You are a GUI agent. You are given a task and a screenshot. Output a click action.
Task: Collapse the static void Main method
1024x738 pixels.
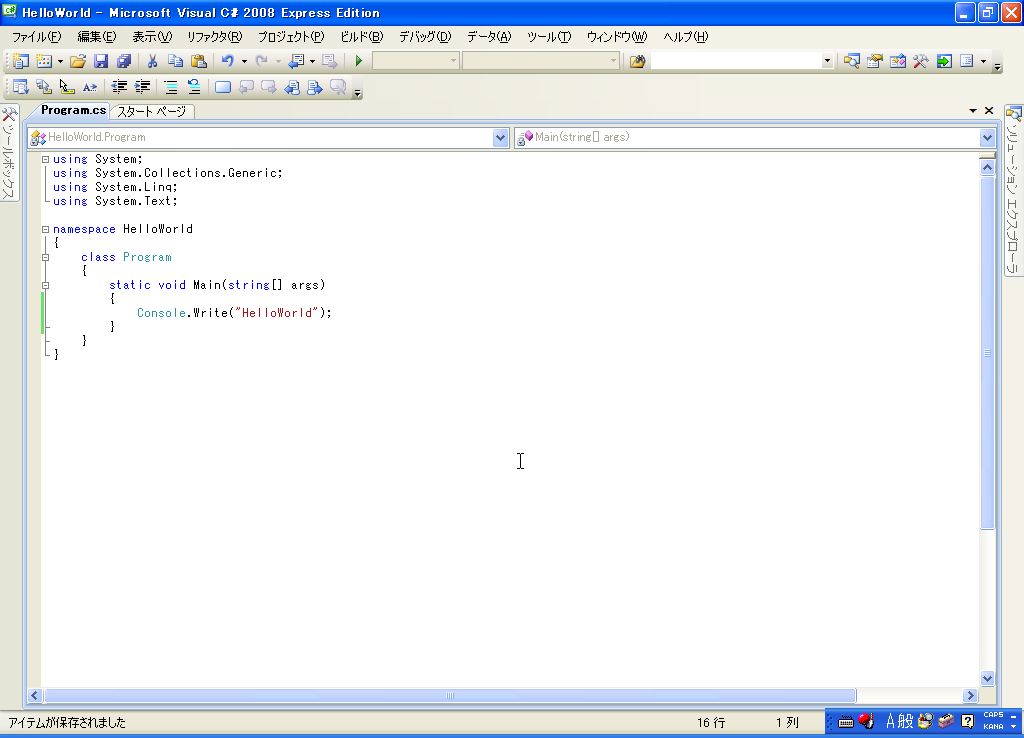45,285
